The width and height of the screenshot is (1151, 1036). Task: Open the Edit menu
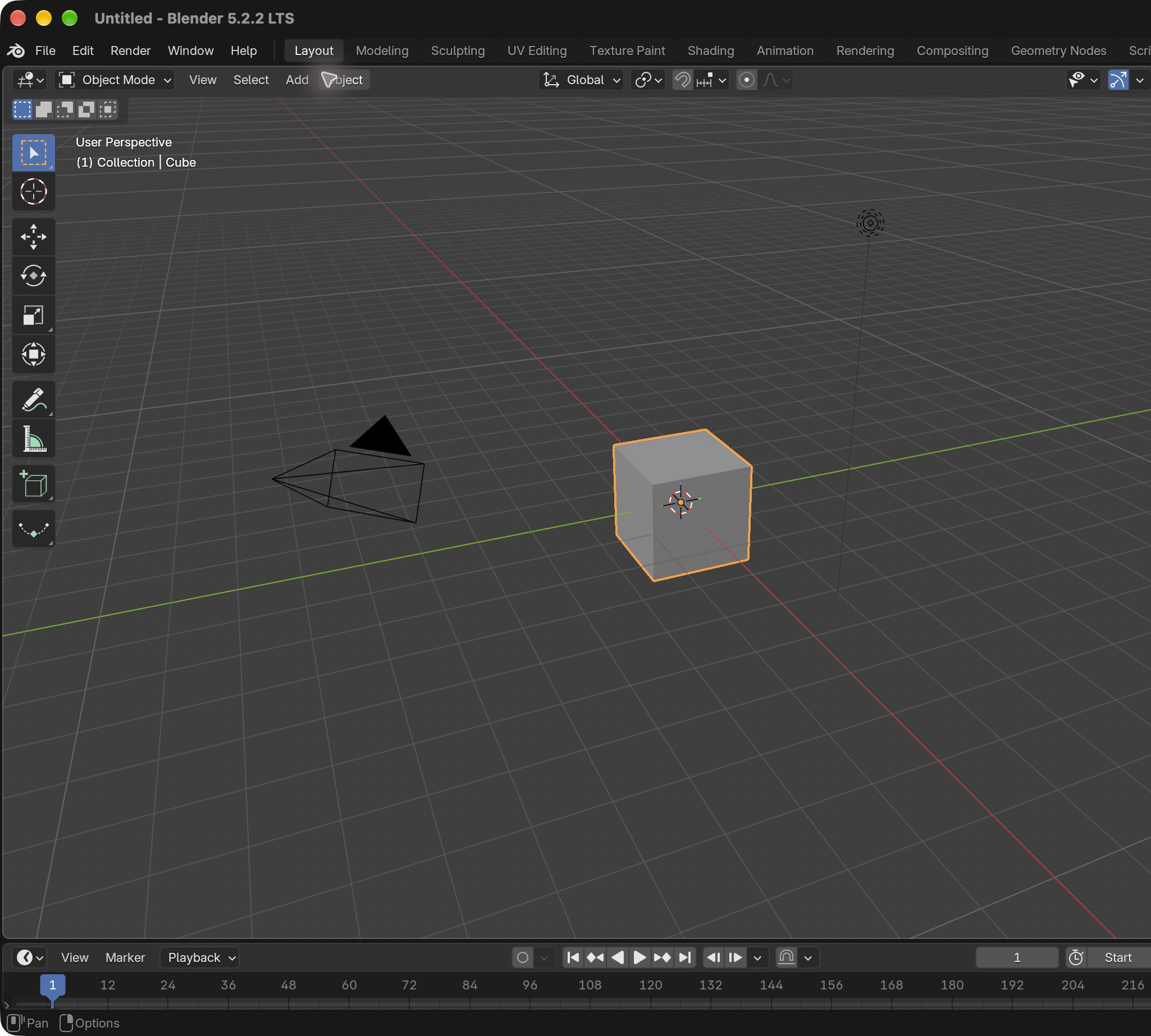83,51
